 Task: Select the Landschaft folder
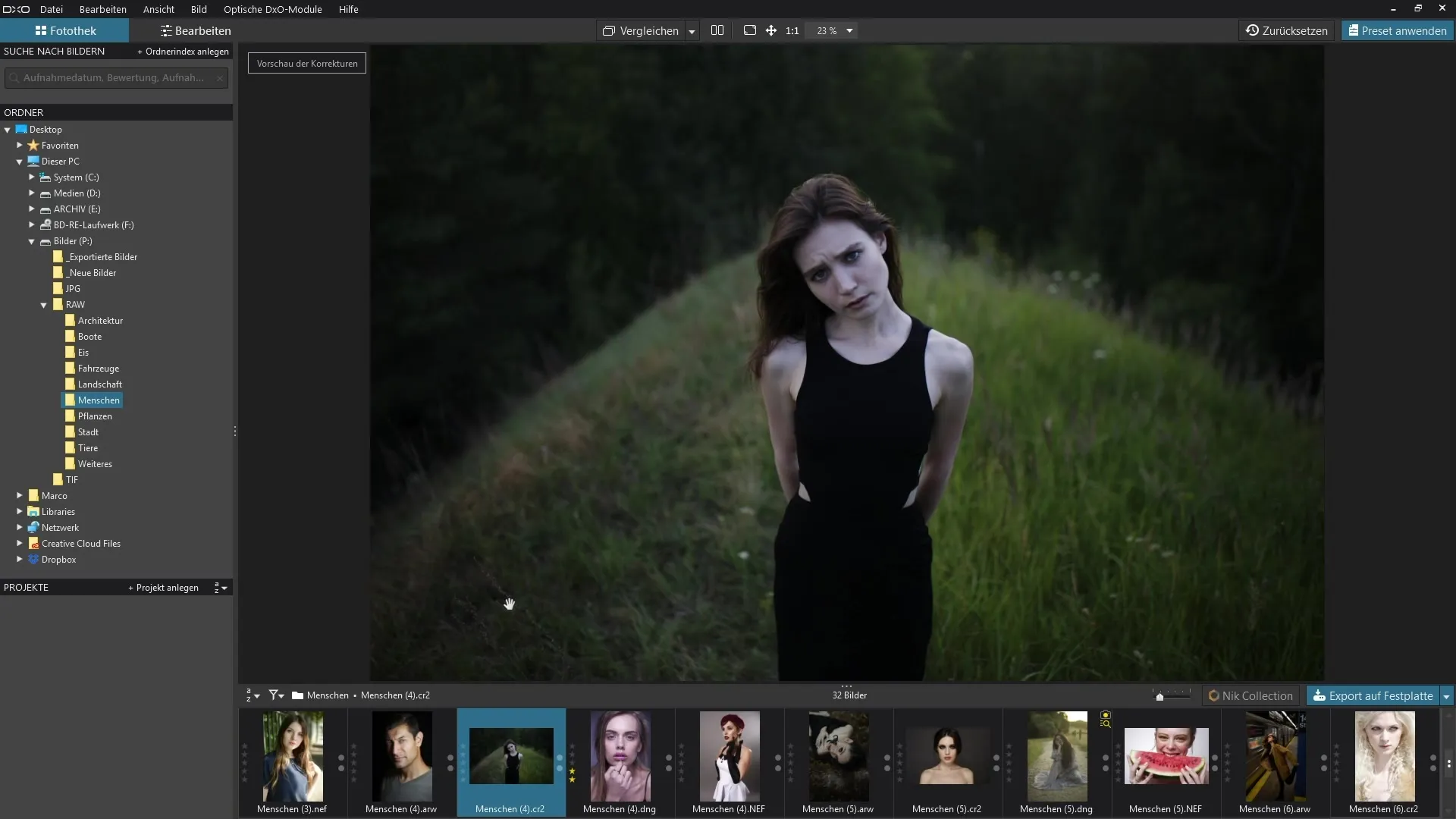[x=99, y=384]
